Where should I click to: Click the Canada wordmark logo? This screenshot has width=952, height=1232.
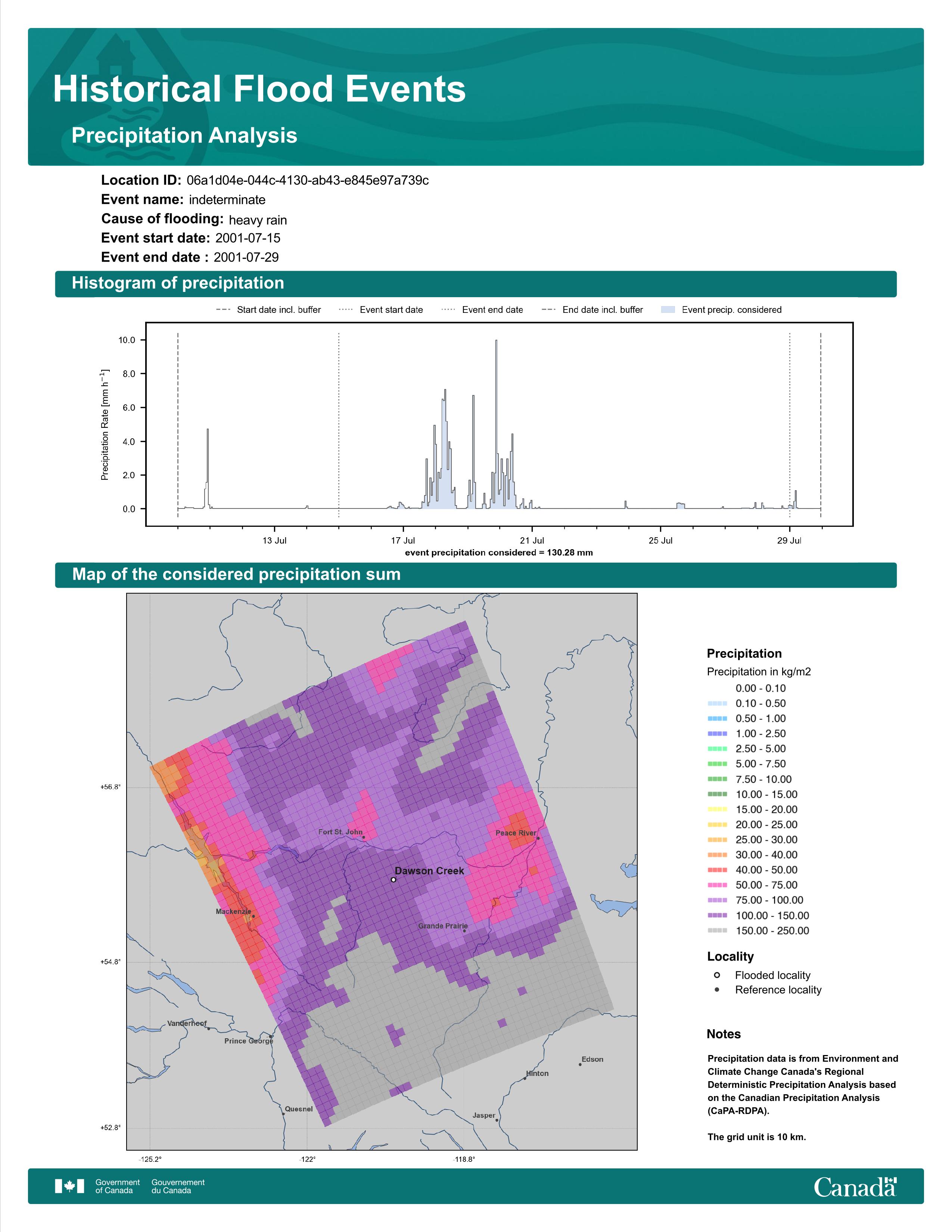click(x=855, y=1187)
